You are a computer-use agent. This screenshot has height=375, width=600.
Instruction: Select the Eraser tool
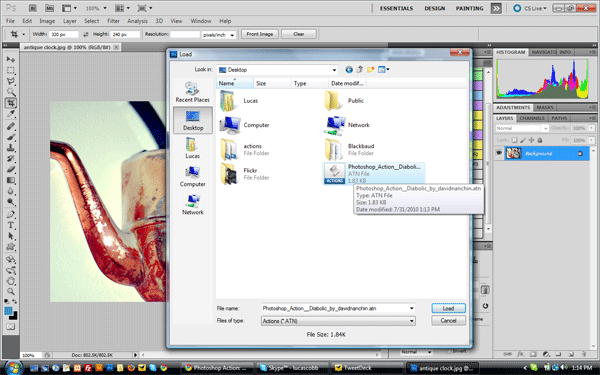click(11, 169)
